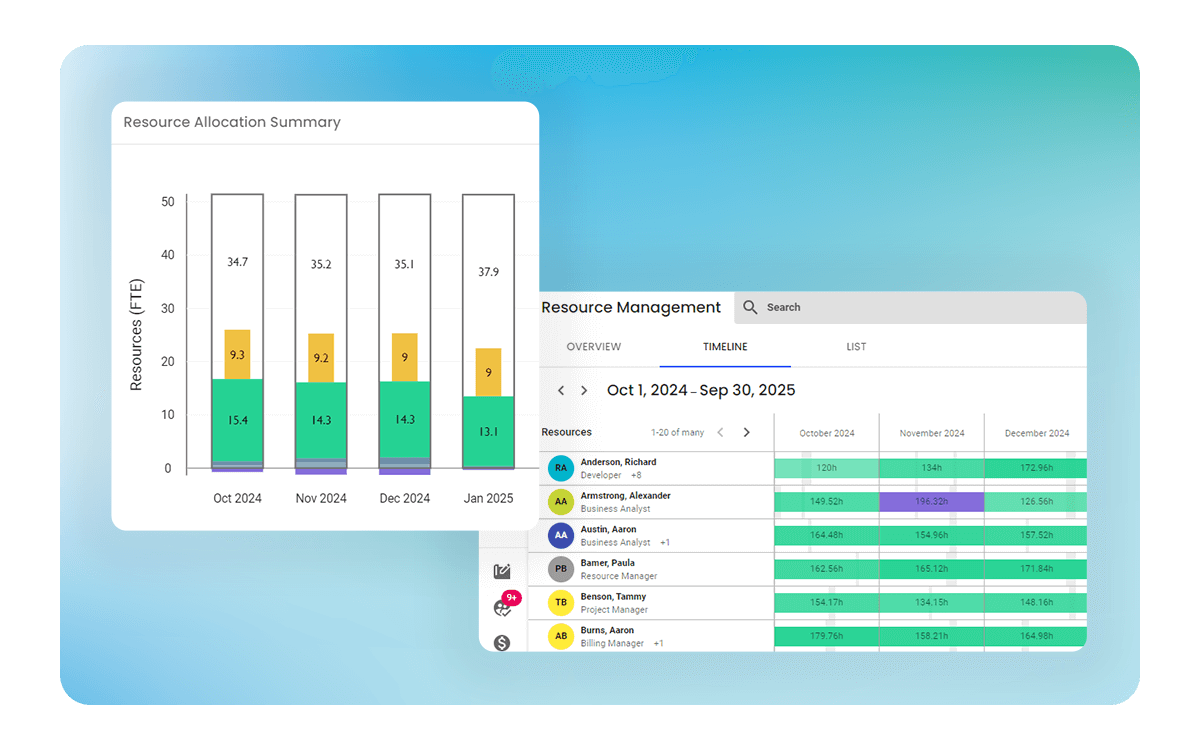Click the yellow 9.3 bar segment for Oct 2024

[237, 354]
